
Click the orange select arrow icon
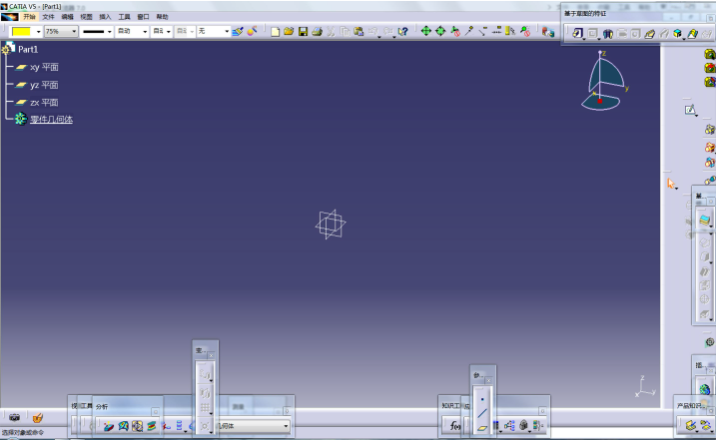(x=670, y=183)
